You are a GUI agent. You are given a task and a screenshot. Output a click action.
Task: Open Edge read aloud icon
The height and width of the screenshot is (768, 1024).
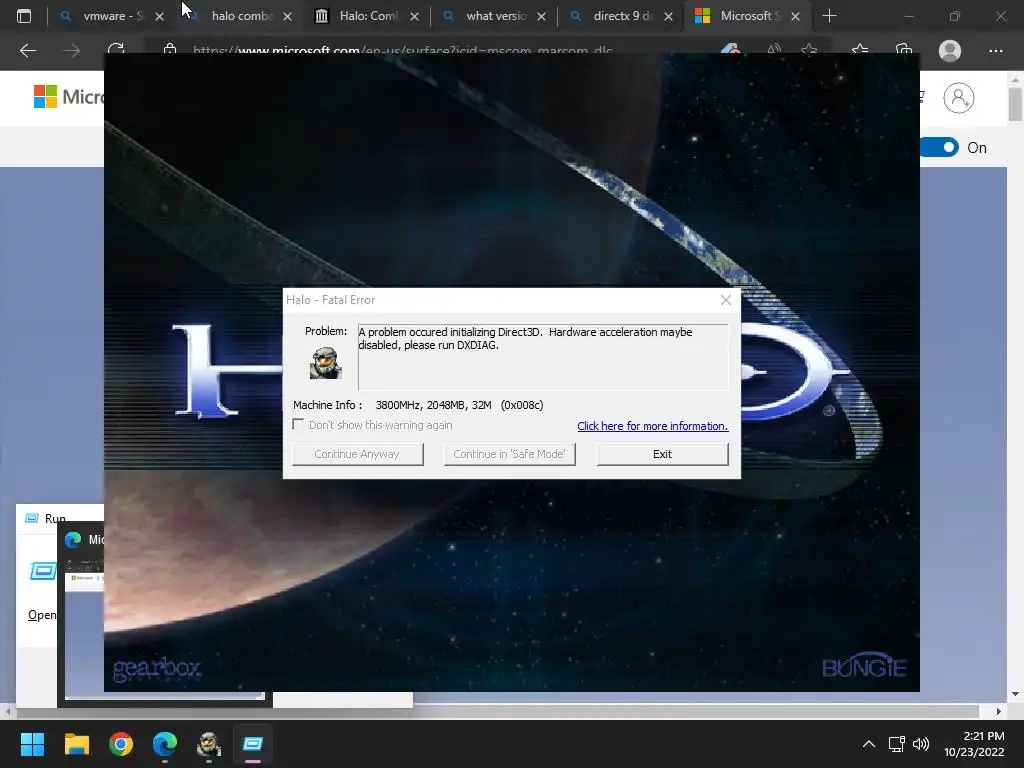774,50
